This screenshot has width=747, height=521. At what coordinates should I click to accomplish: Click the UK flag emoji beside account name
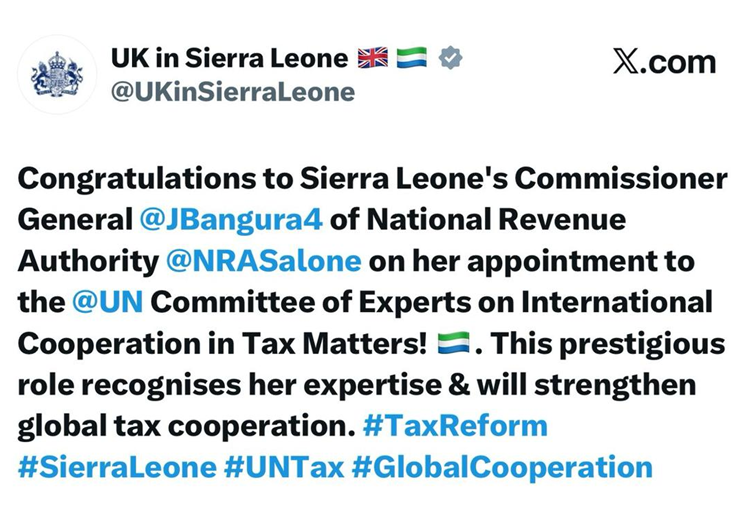click(372, 59)
